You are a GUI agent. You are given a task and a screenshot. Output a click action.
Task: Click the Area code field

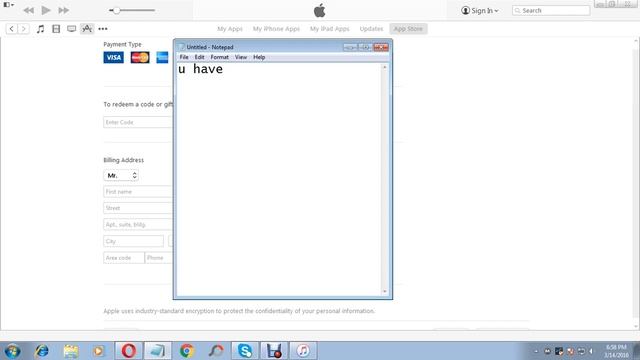coord(124,258)
